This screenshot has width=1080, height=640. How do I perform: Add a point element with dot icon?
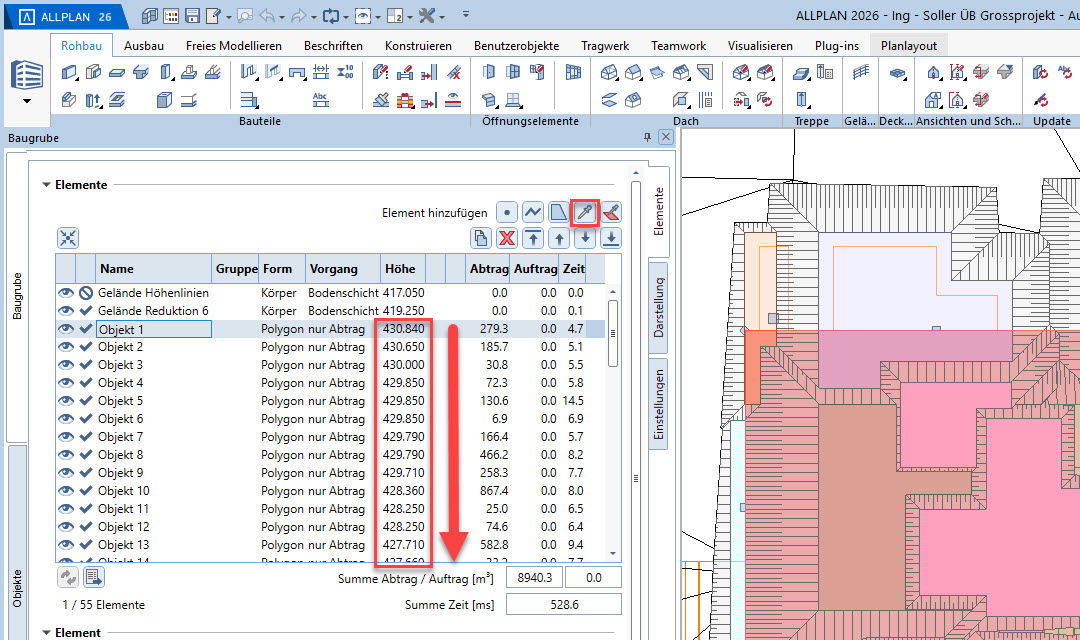click(508, 212)
